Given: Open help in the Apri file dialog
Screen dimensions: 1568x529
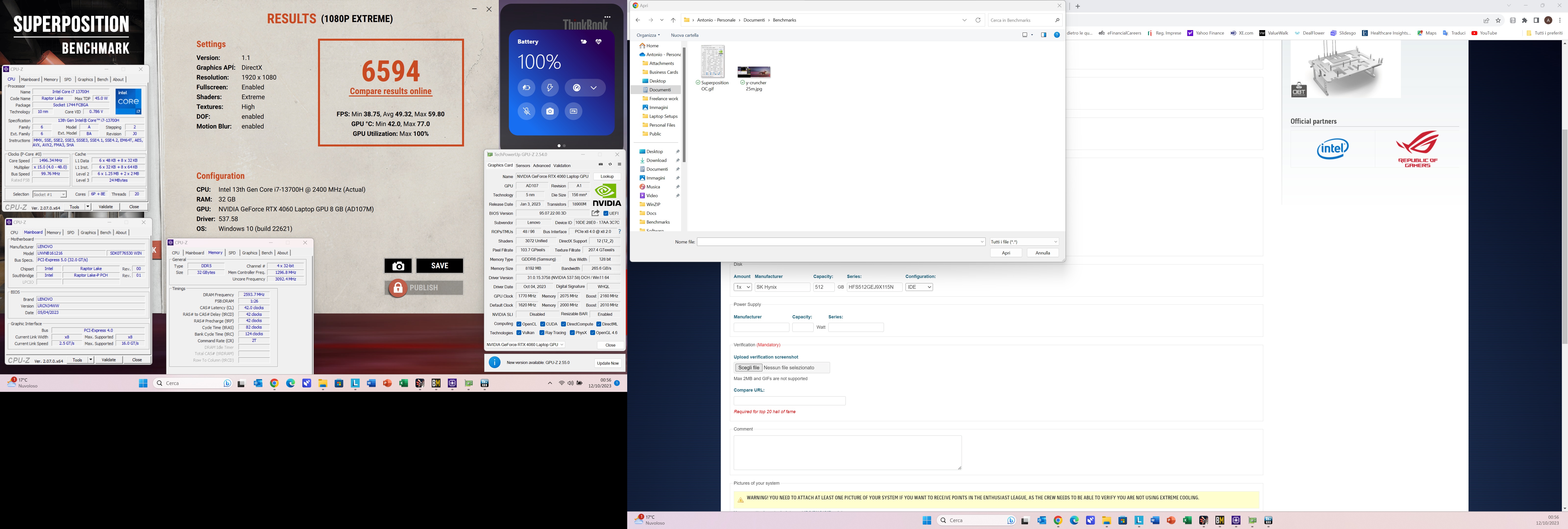Looking at the screenshot, I should 1057,35.
